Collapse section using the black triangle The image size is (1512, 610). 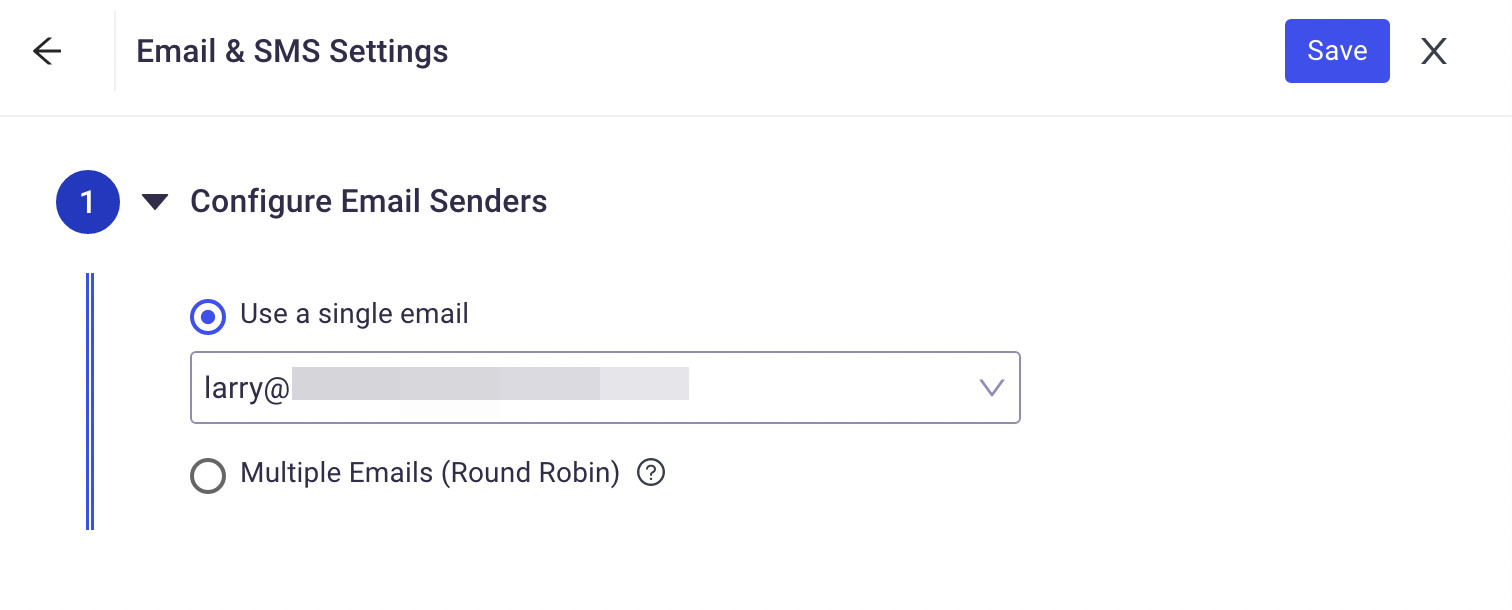(155, 202)
